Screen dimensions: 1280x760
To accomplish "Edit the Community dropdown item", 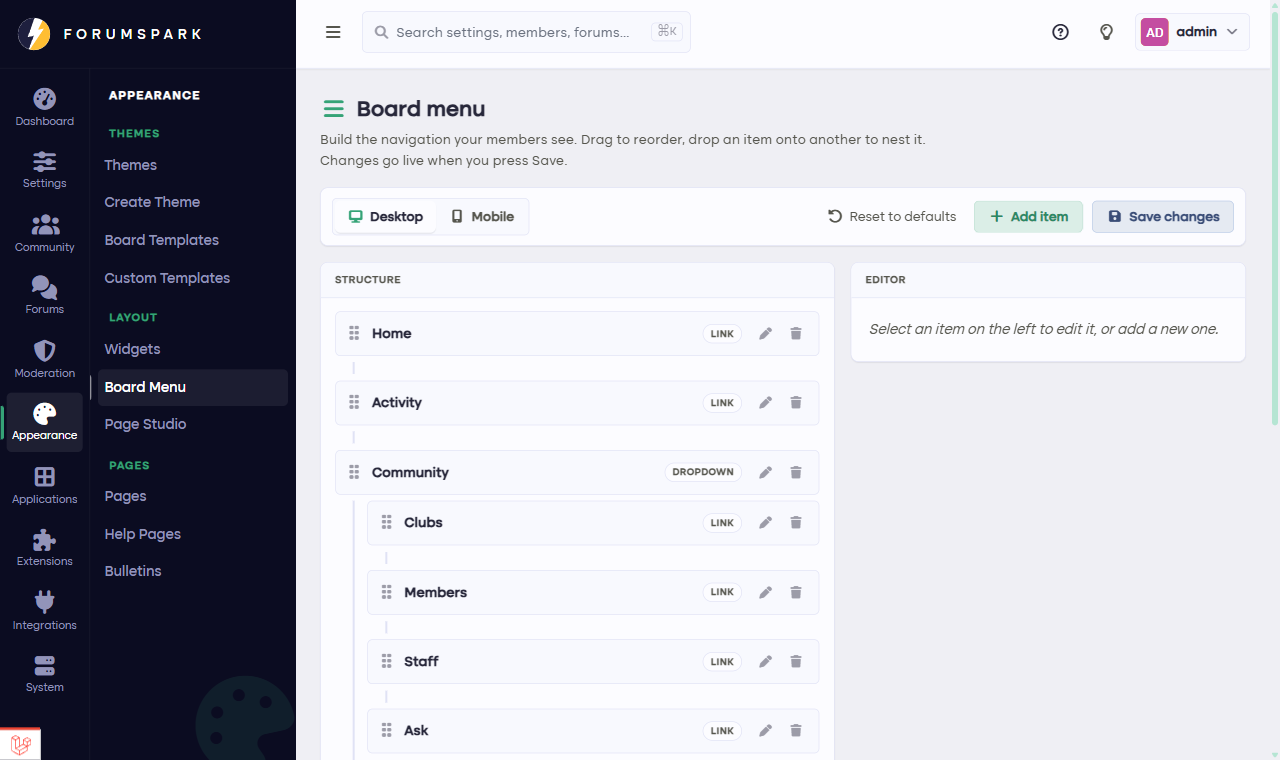I will (766, 473).
